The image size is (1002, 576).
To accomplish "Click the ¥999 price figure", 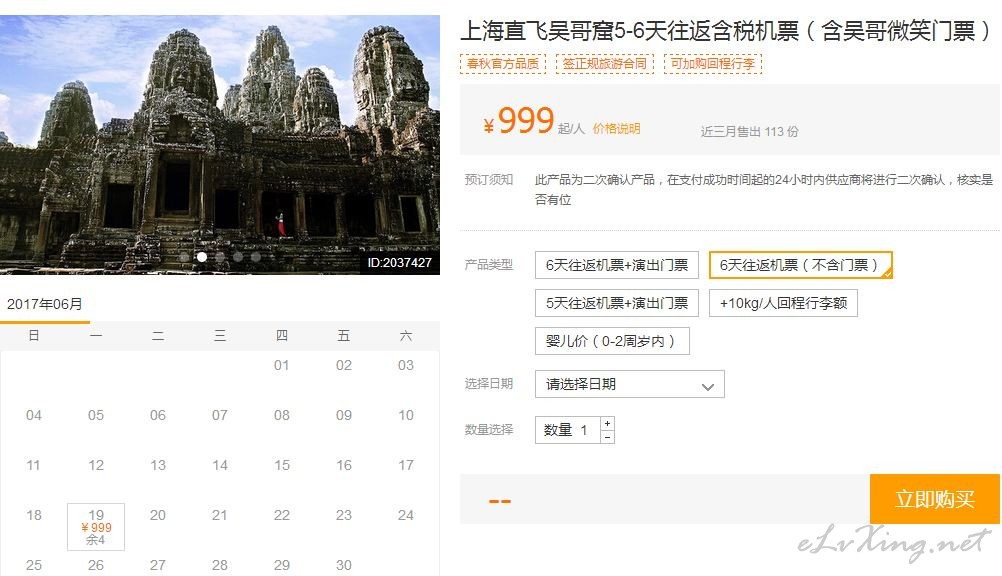I will [x=519, y=120].
